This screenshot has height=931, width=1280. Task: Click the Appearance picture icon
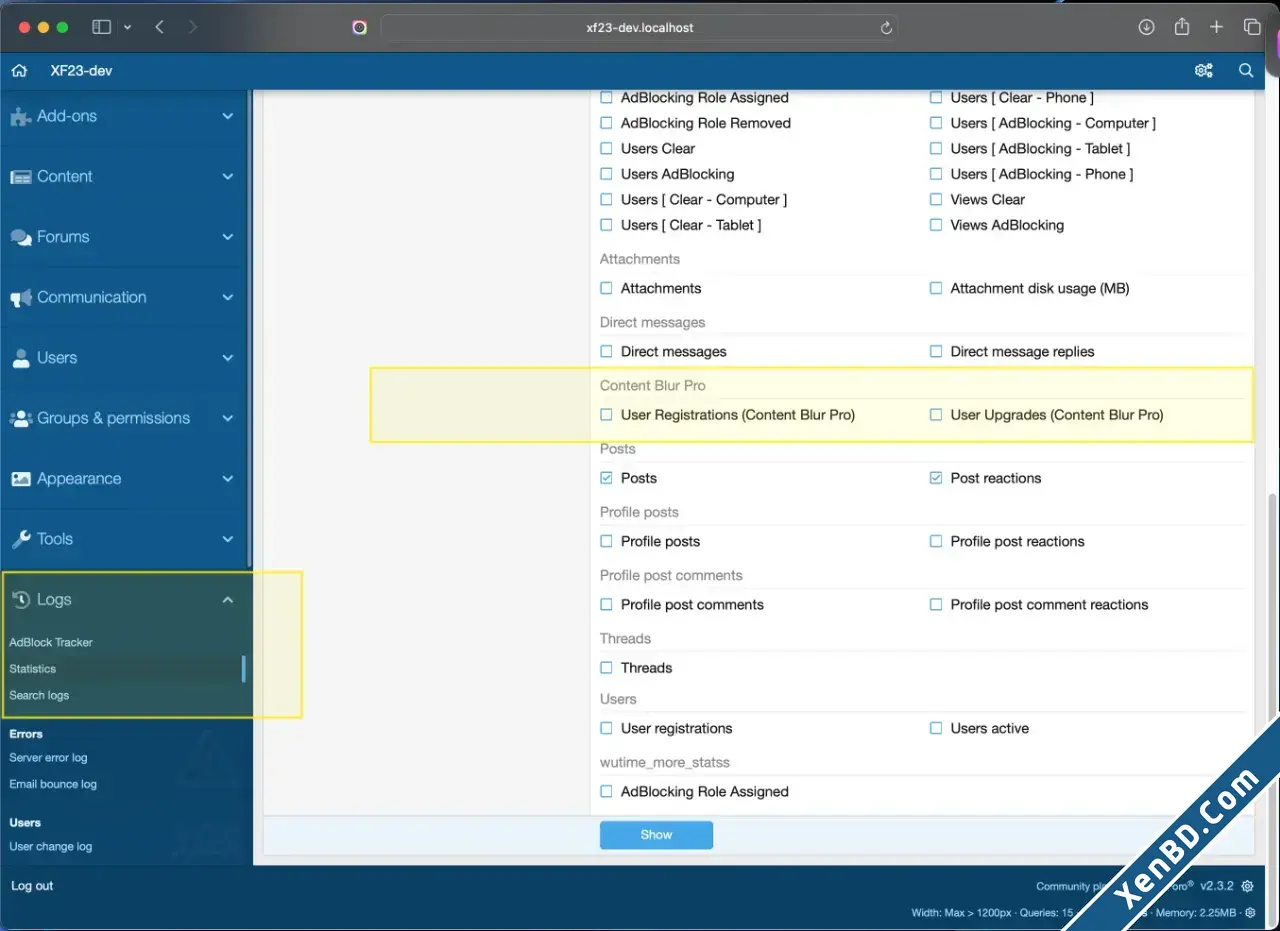point(20,479)
